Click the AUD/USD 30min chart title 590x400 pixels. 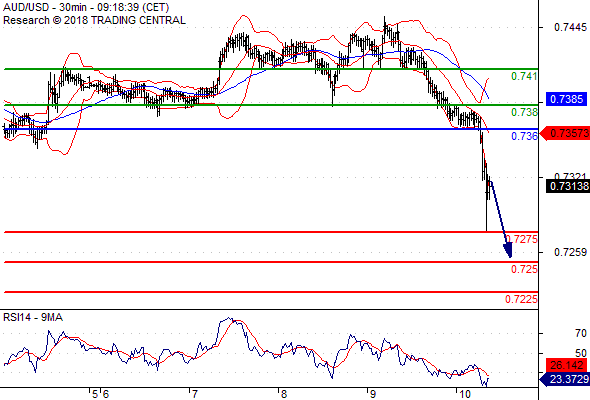(x=86, y=7)
